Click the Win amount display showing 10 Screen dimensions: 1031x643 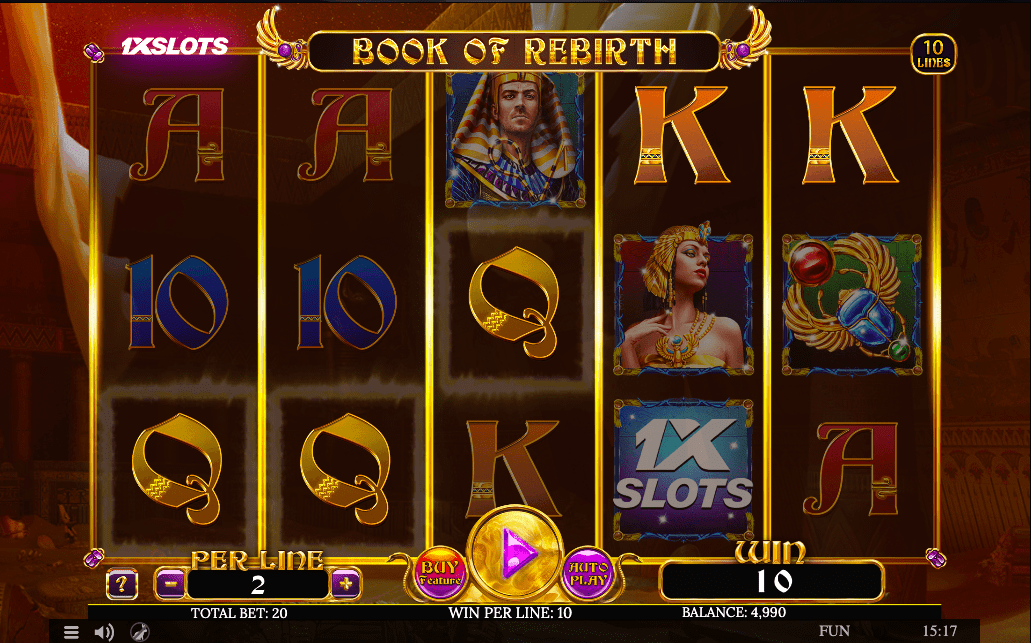pos(772,581)
